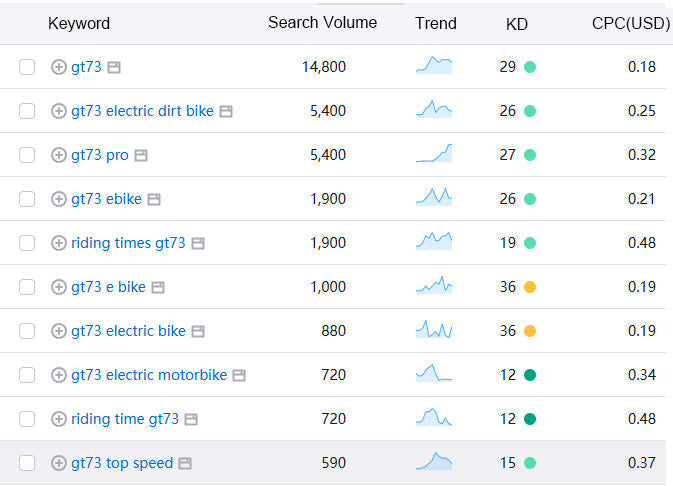Click the plus icon beside gt73 e bike
The image size is (673, 486).
coord(59,287)
